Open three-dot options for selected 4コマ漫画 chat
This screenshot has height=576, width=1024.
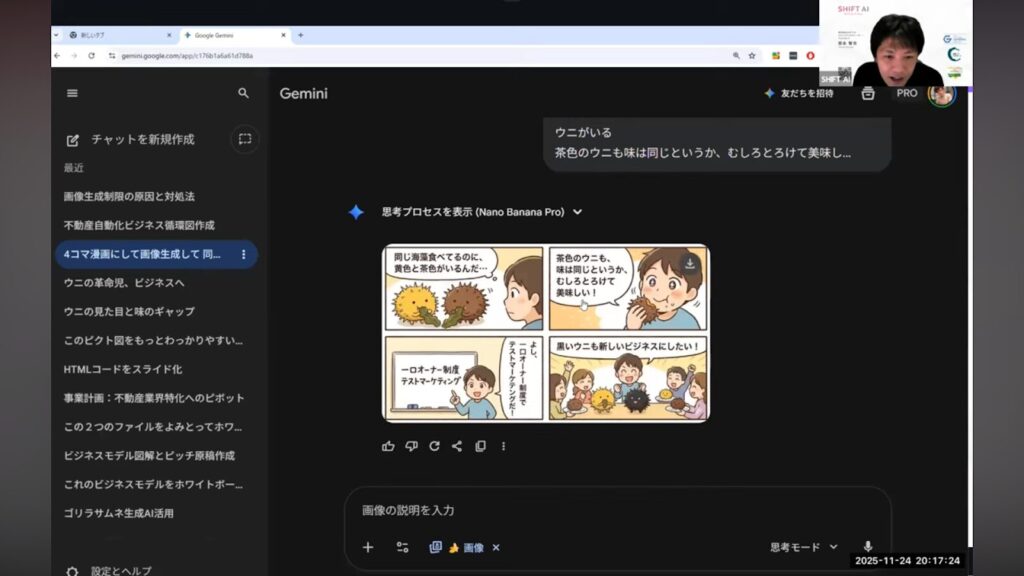(243, 254)
